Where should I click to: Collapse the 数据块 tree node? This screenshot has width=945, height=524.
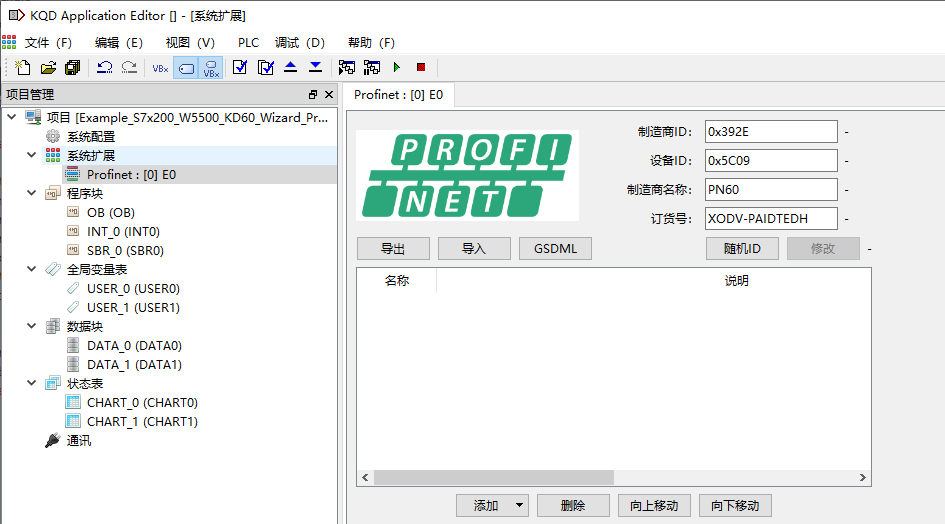(x=32, y=326)
